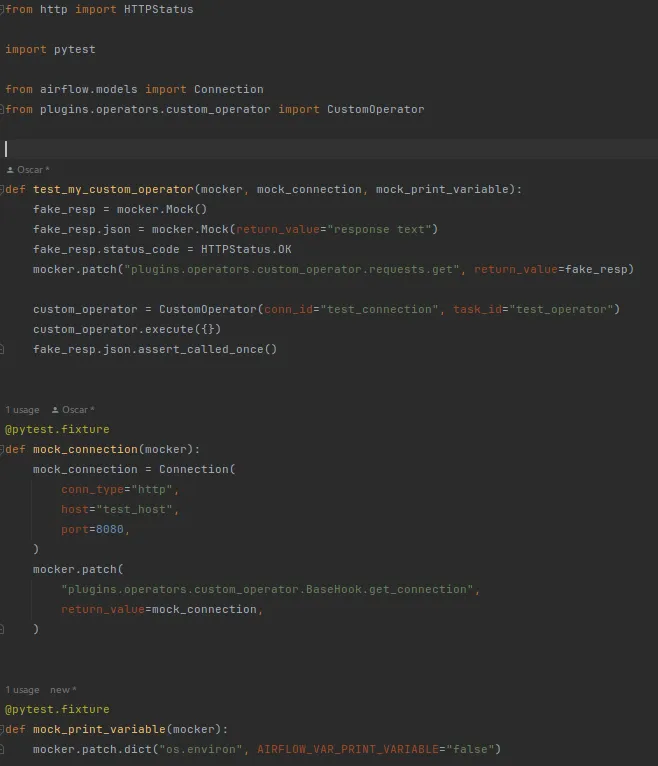
Task: Click the "test_operator" task_id string
Action: click(561, 310)
